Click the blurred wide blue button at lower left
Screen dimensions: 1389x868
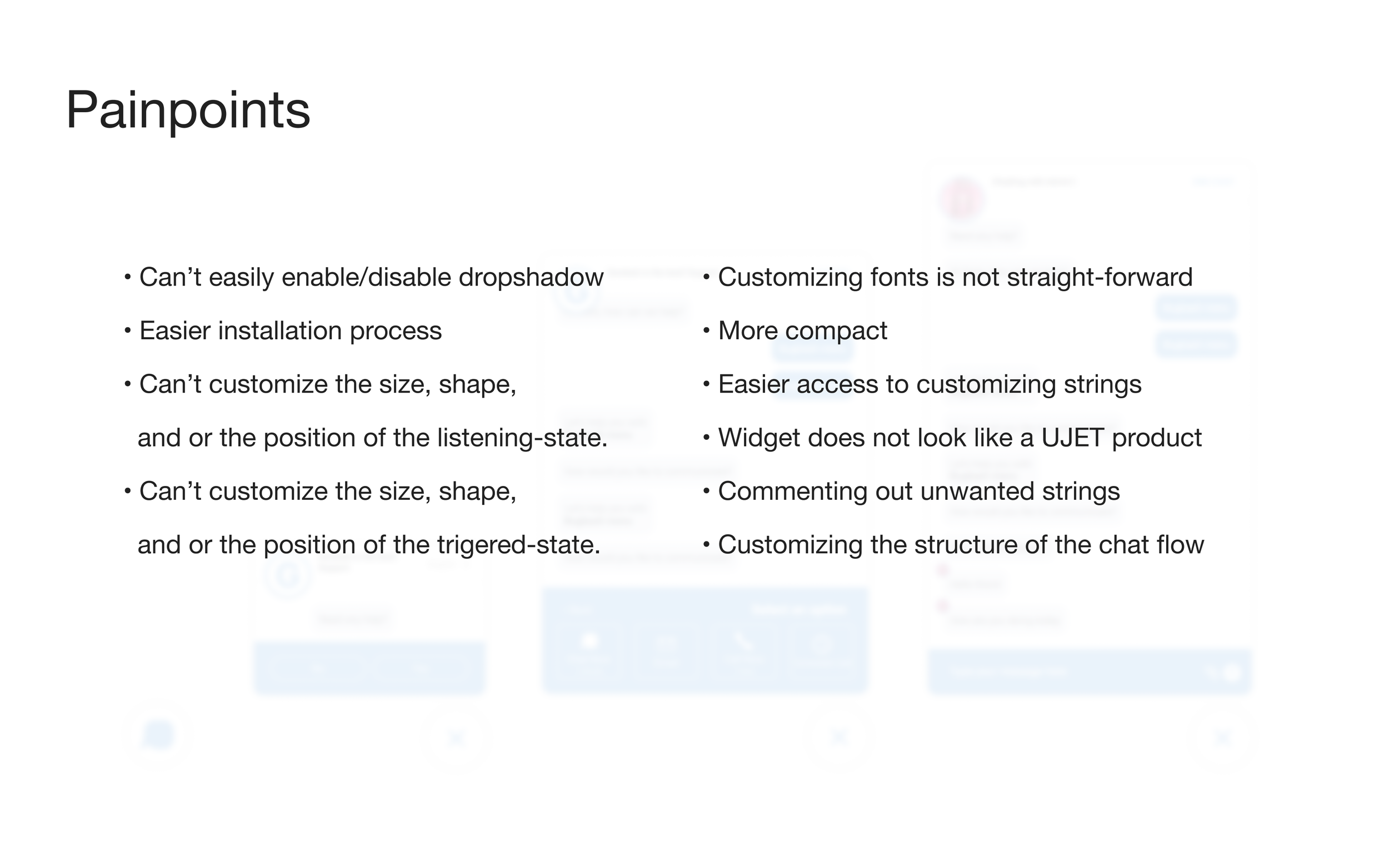(x=369, y=668)
